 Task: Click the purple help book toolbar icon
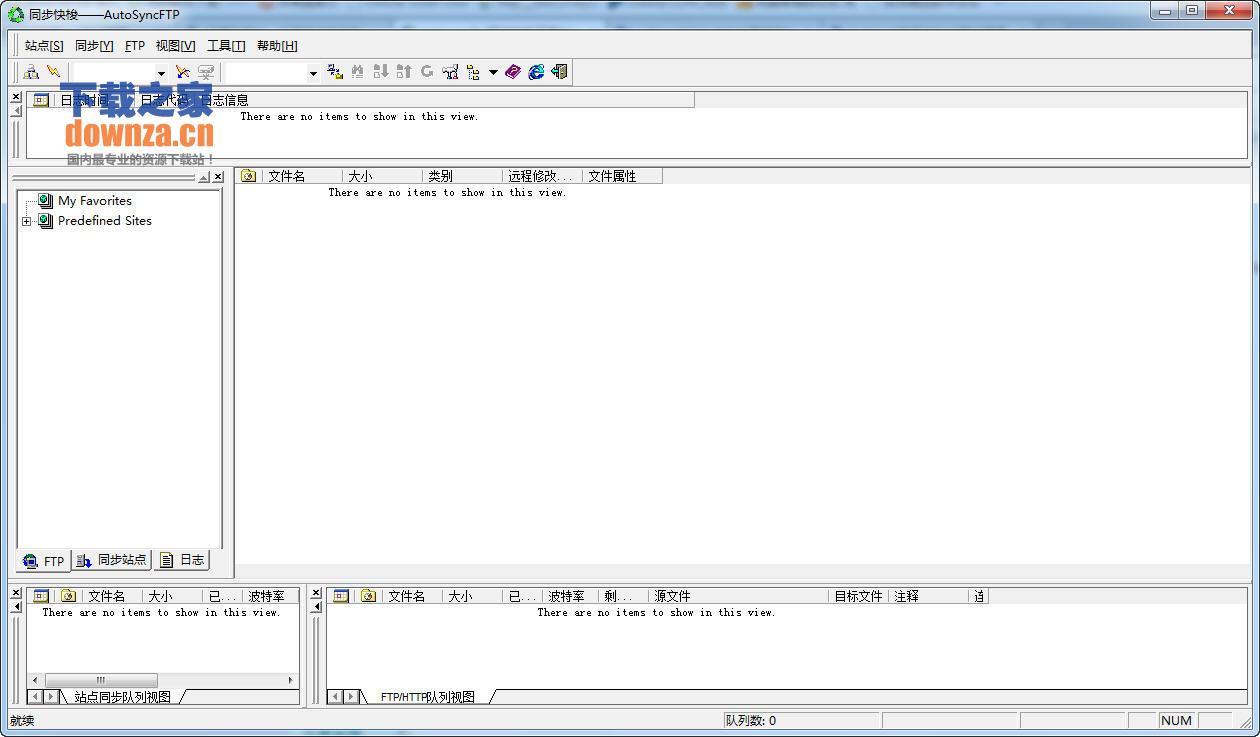tap(512, 71)
